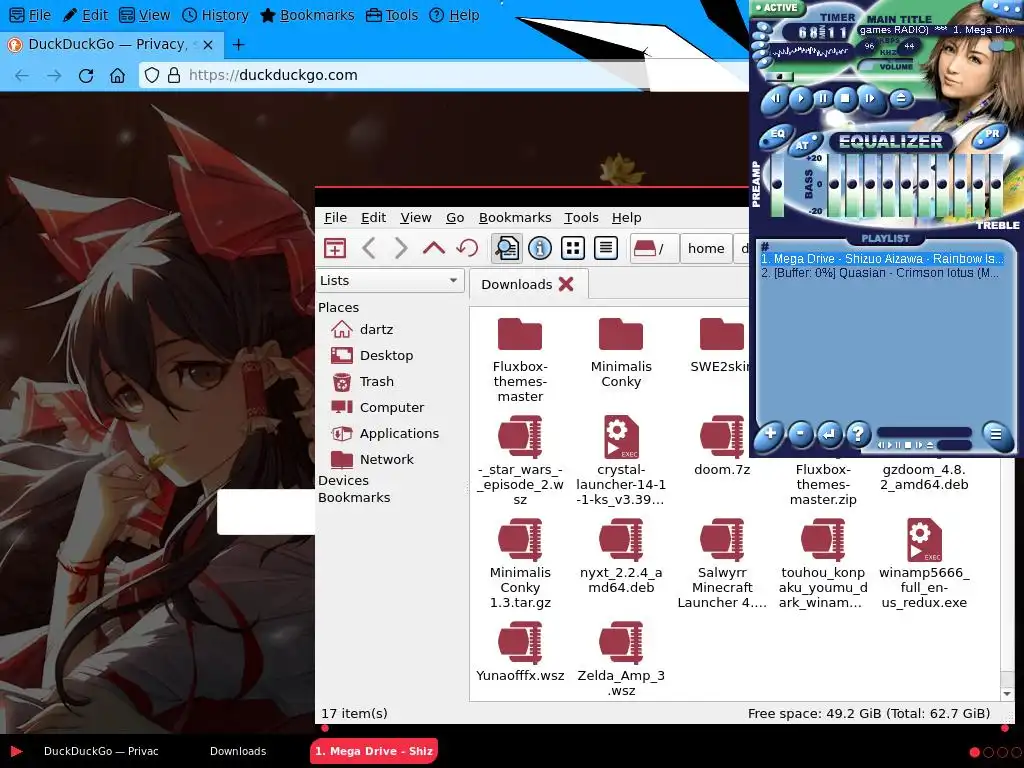
Task: Open playlist misc menu question mark button
Action: click(x=858, y=433)
